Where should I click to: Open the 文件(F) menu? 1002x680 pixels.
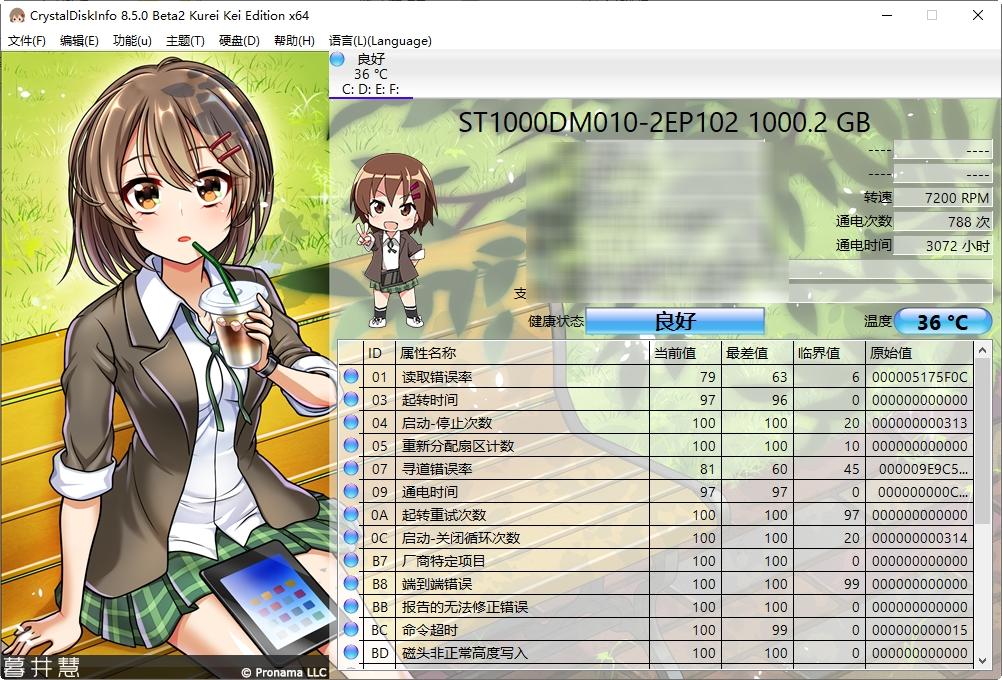(27, 41)
